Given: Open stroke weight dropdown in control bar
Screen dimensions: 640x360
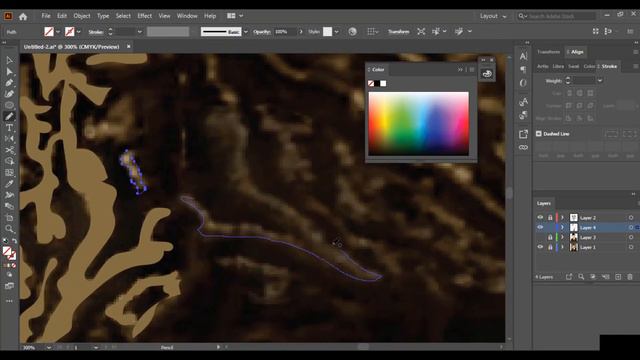Looking at the screenshot, I should [140, 31].
